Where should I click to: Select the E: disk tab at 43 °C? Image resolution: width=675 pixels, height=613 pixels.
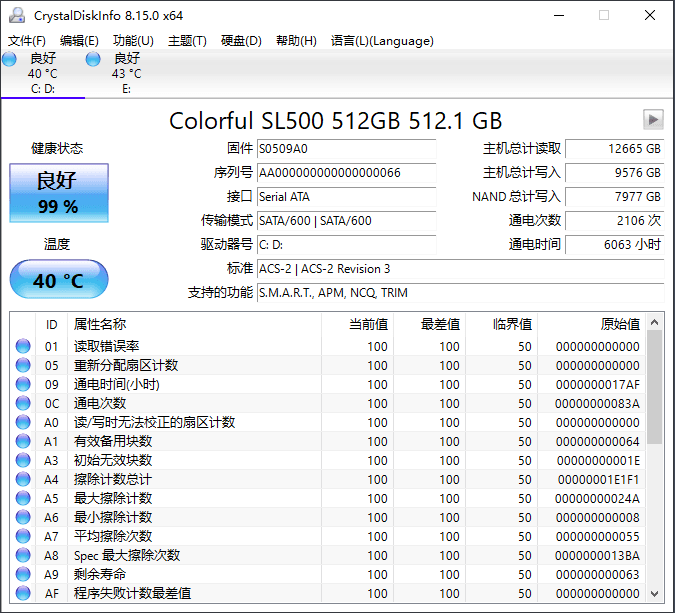tap(127, 73)
